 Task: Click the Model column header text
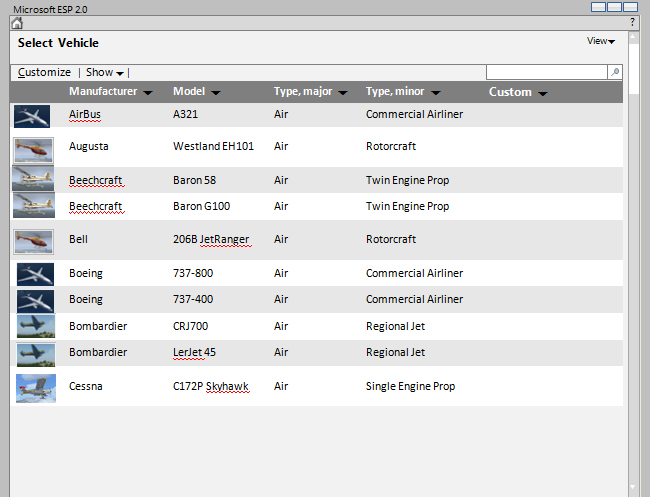point(189,92)
